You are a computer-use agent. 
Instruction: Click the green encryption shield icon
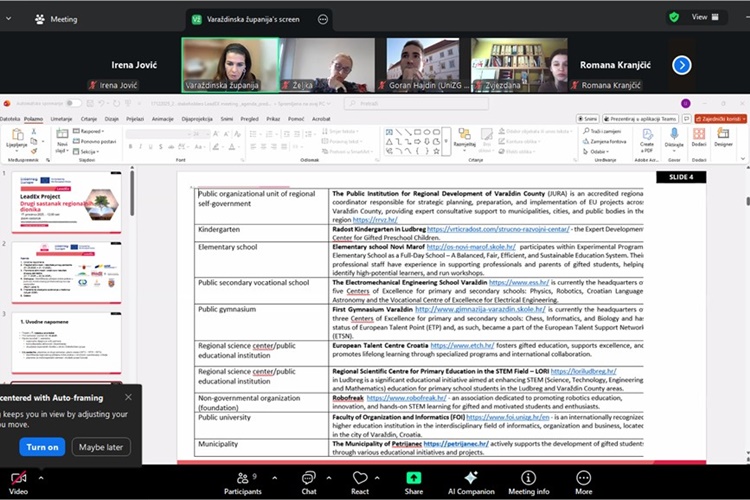pyautogui.click(x=674, y=17)
